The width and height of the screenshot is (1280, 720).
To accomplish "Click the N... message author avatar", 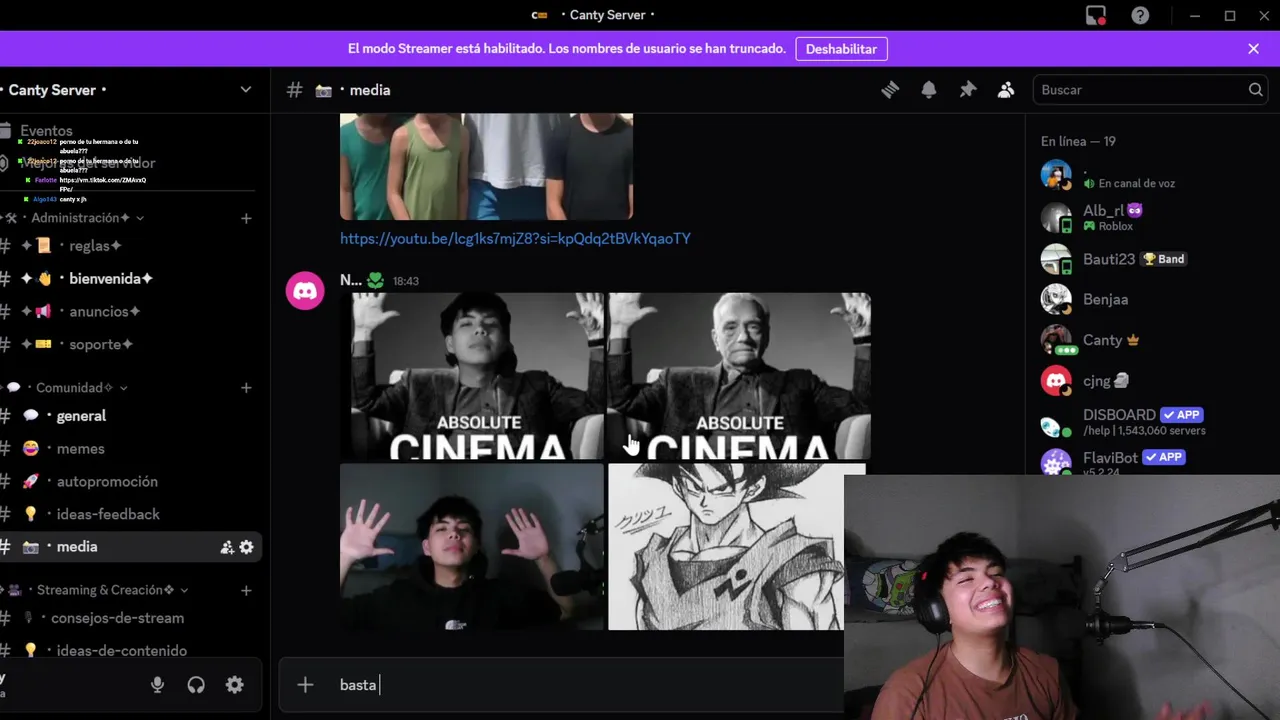I will click(305, 291).
